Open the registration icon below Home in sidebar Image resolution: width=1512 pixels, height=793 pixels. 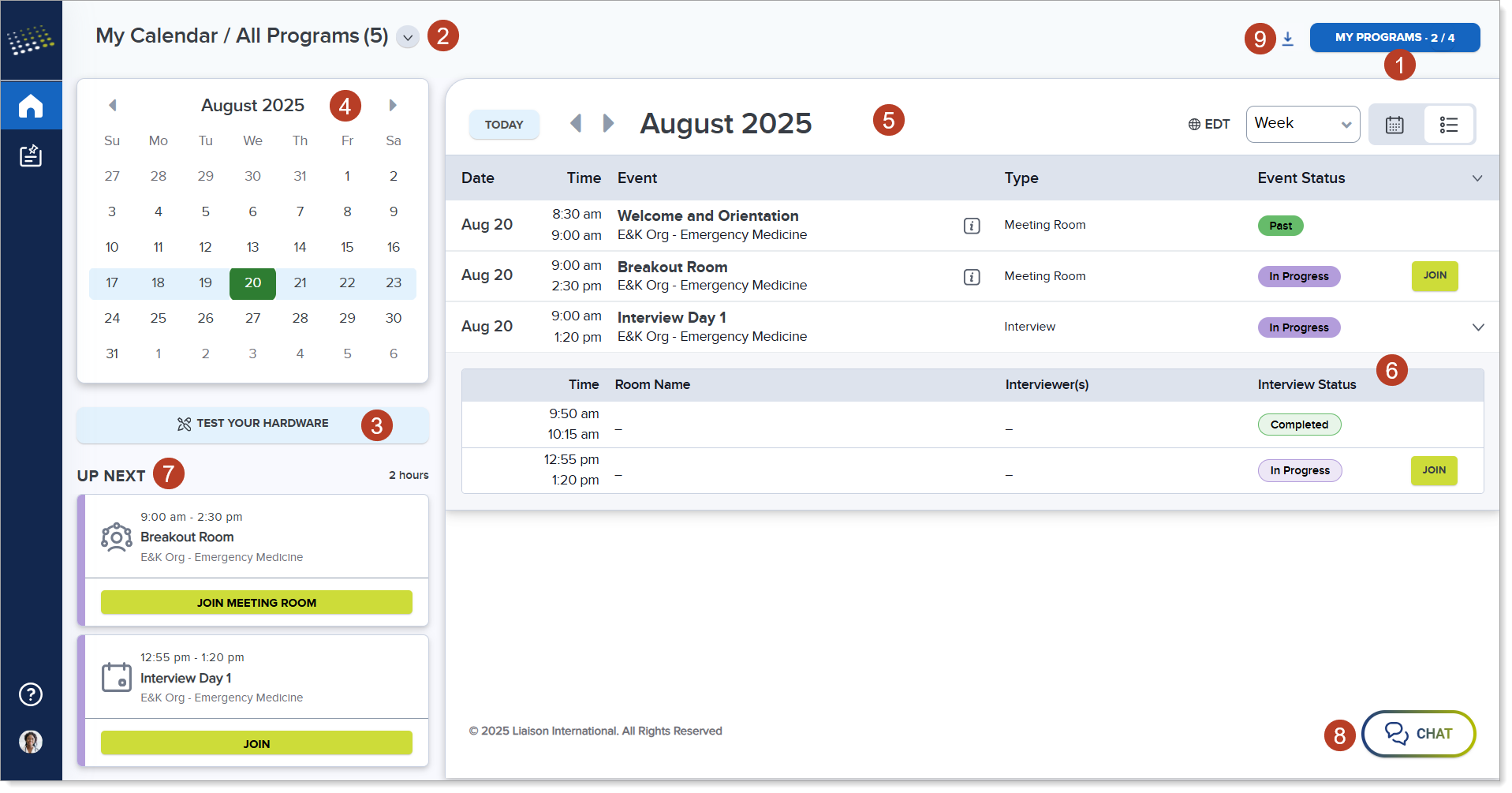point(31,155)
